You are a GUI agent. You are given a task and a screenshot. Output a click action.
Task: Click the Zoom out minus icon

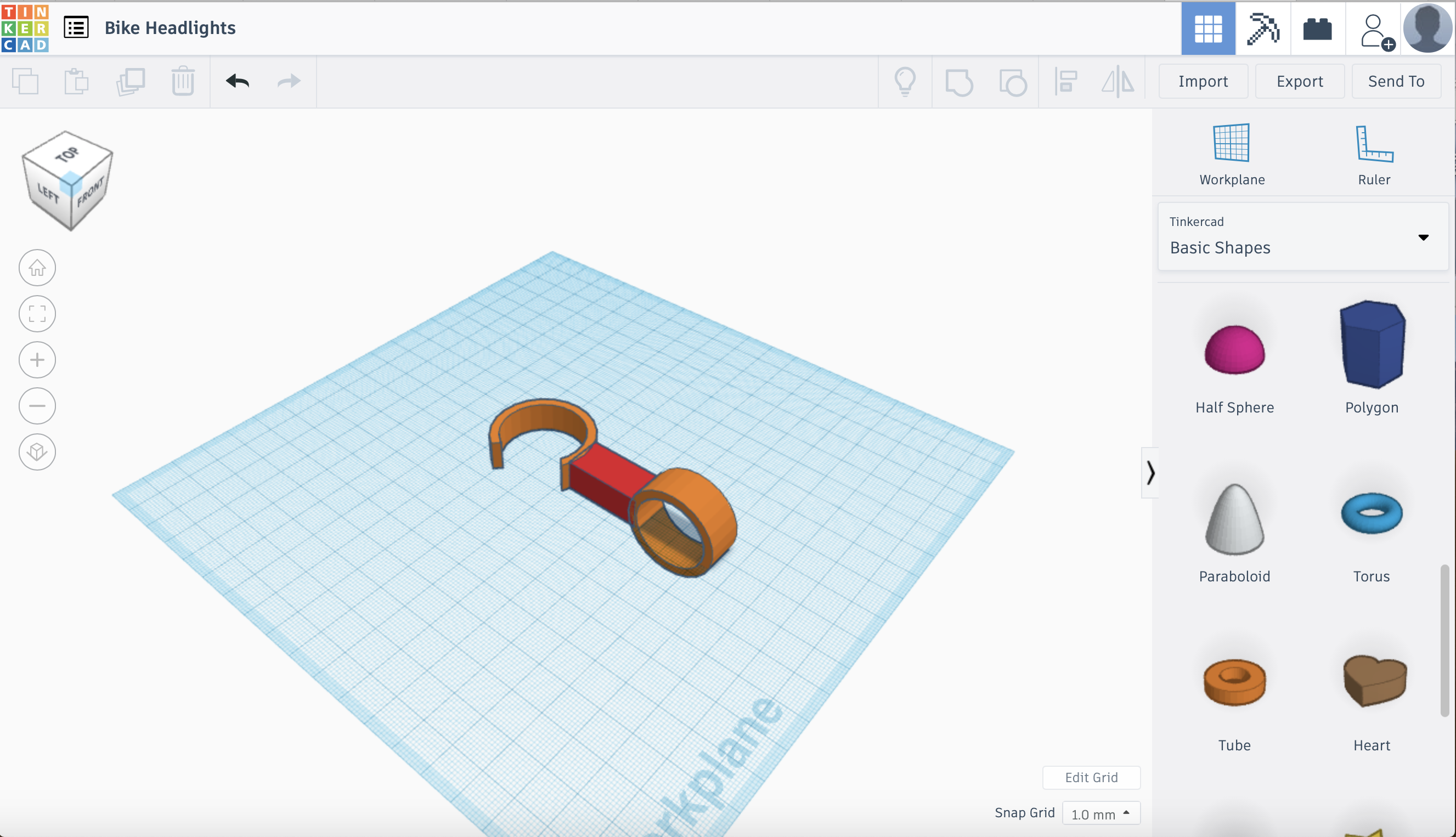[37, 406]
